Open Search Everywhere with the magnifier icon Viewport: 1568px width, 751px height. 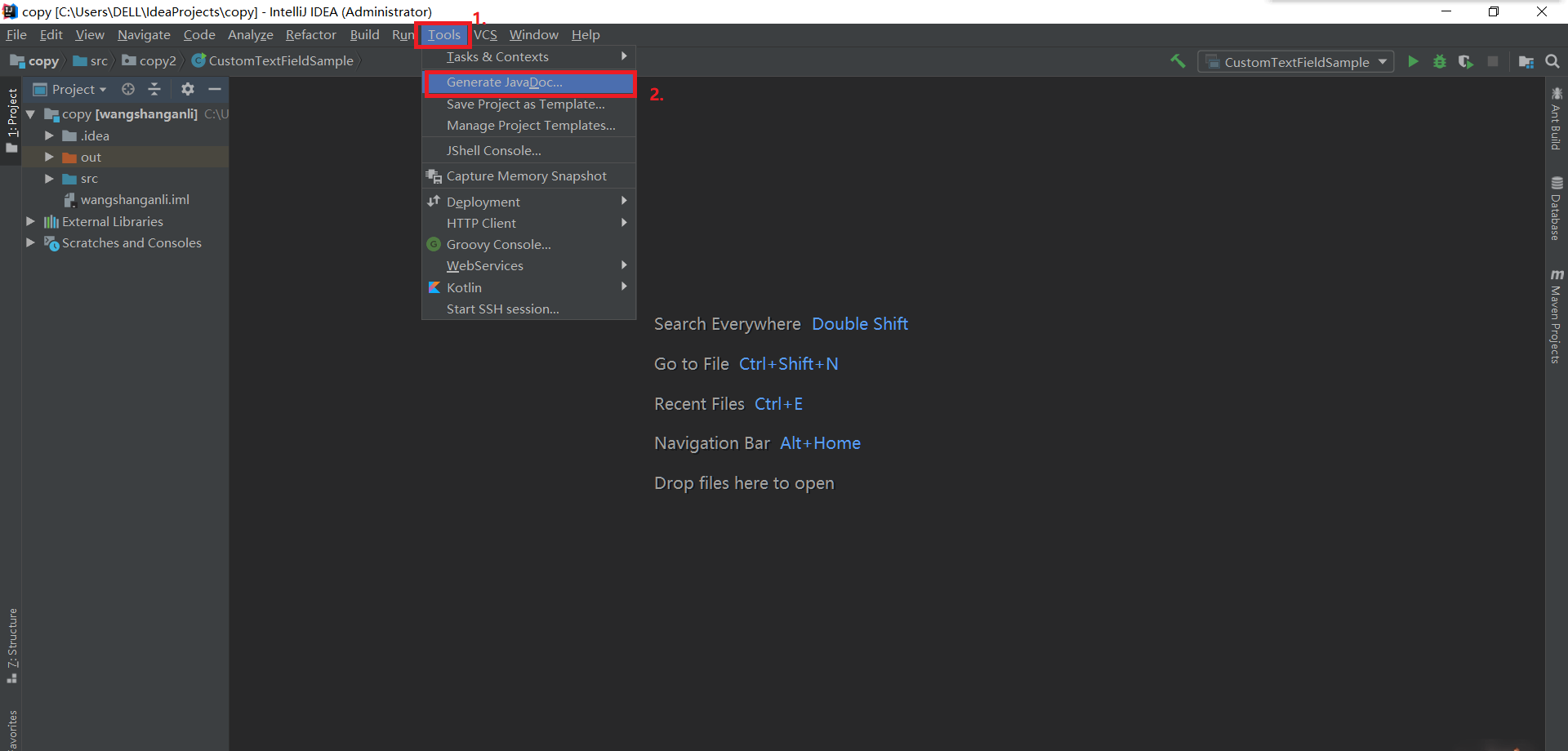(1552, 61)
